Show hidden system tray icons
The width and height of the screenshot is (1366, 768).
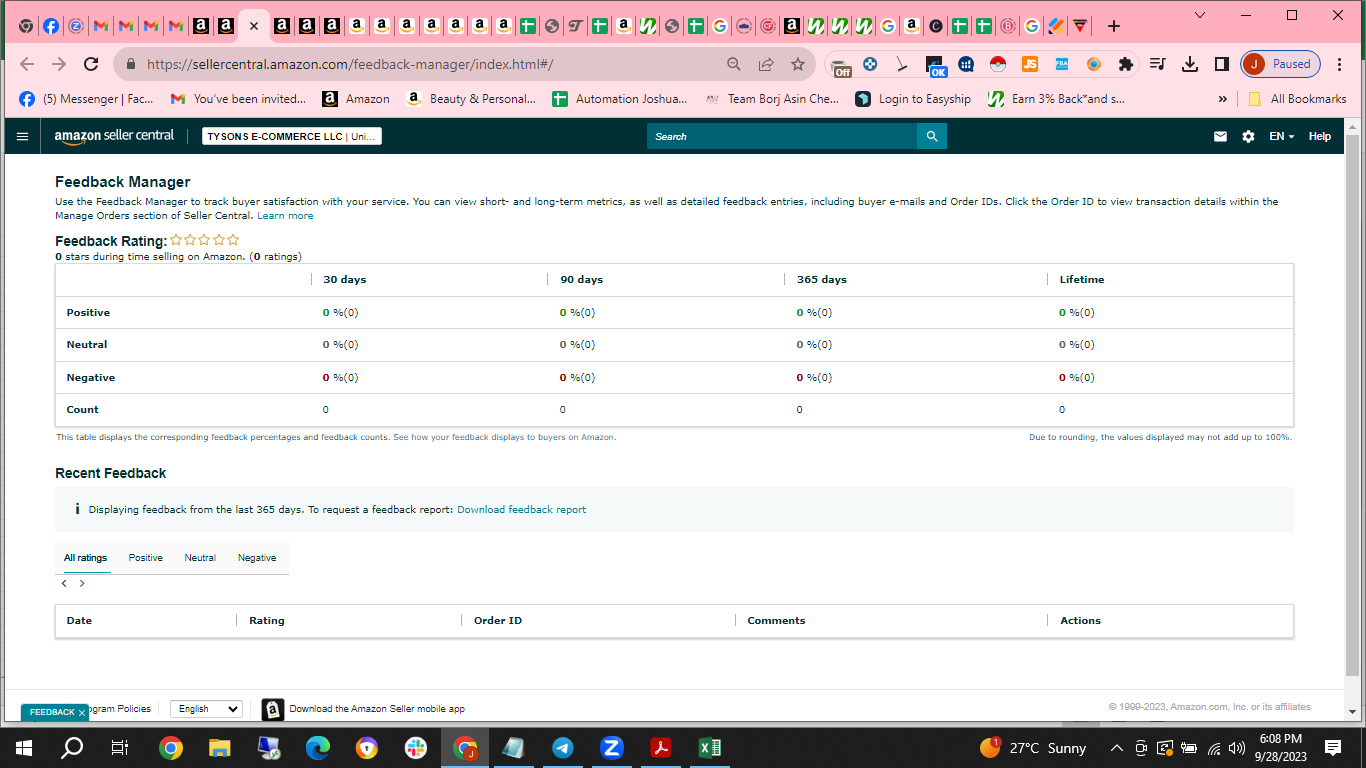[1116, 748]
